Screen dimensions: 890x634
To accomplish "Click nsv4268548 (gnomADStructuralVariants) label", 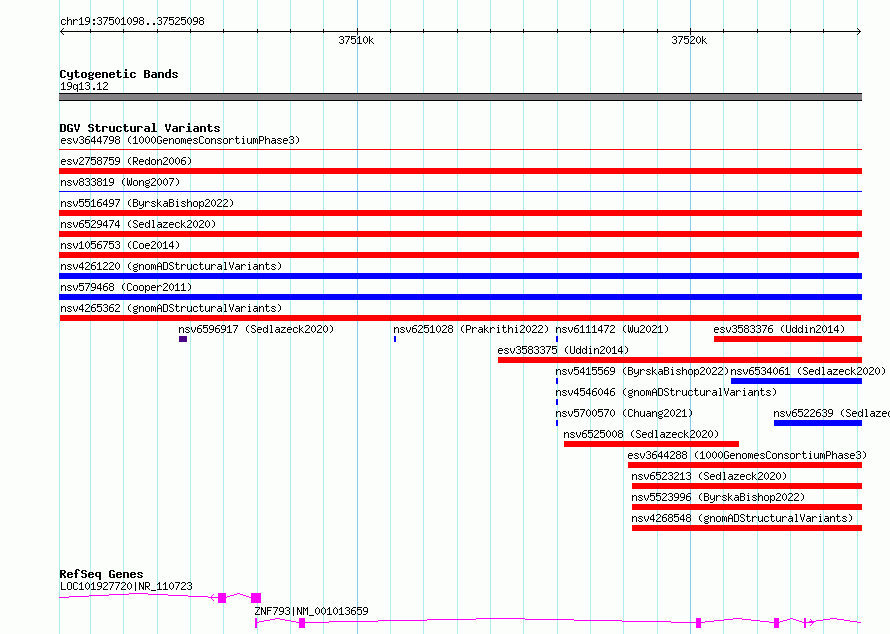I will tap(742, 518).
